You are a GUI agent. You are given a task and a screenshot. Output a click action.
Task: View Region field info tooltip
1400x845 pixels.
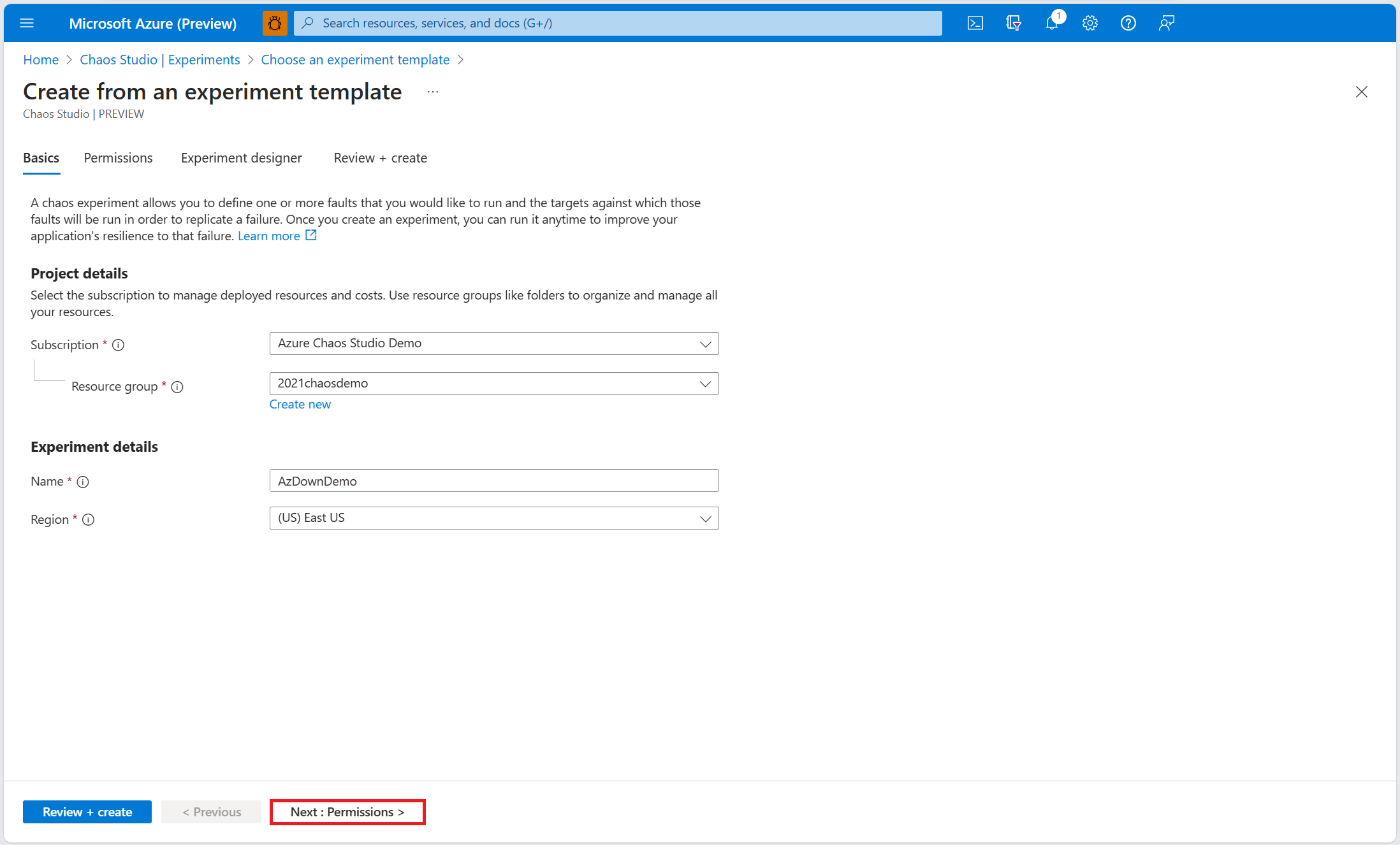pyautogui.click(x=88, y=519)
